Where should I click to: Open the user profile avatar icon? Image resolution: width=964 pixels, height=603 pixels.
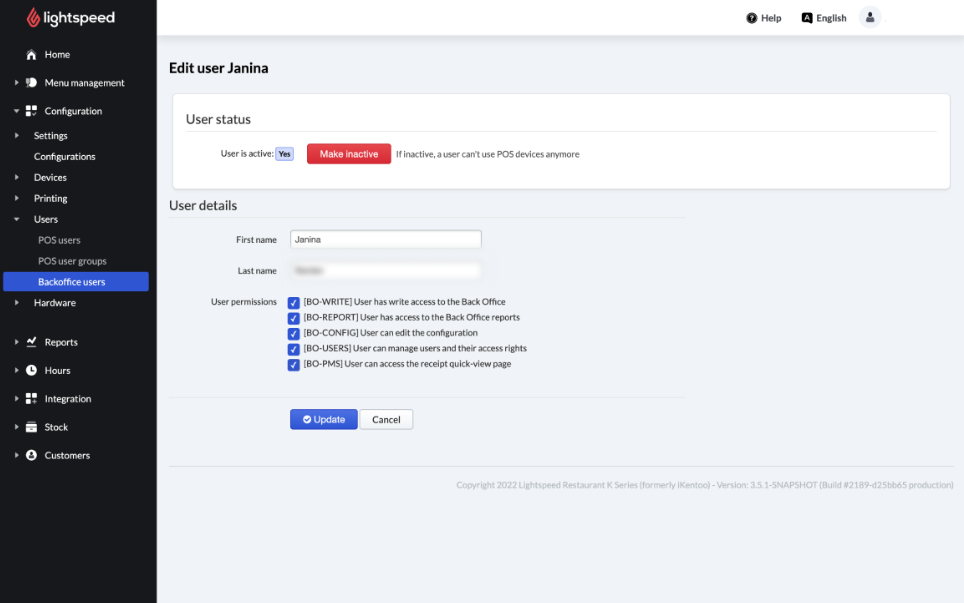(x=870, y=18)
